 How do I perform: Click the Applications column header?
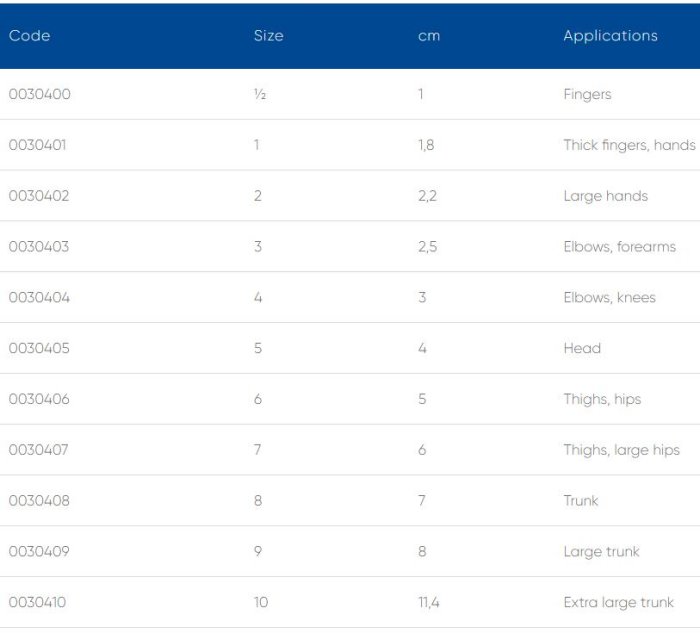610,36
